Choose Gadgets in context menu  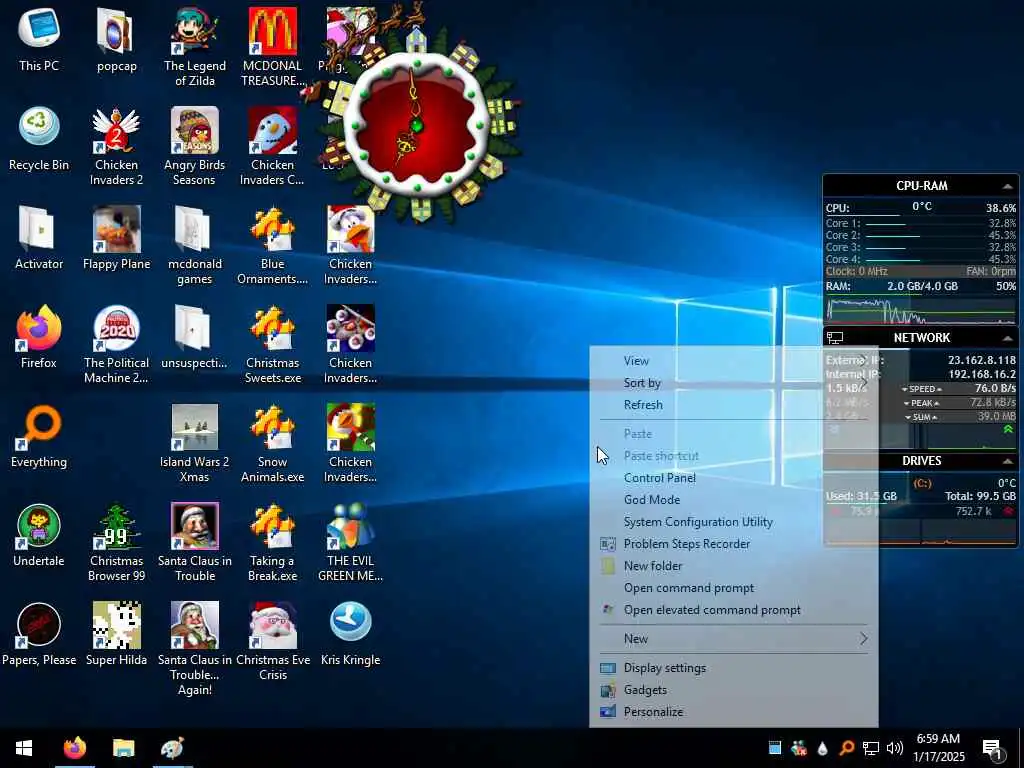(x=733, y=690)
